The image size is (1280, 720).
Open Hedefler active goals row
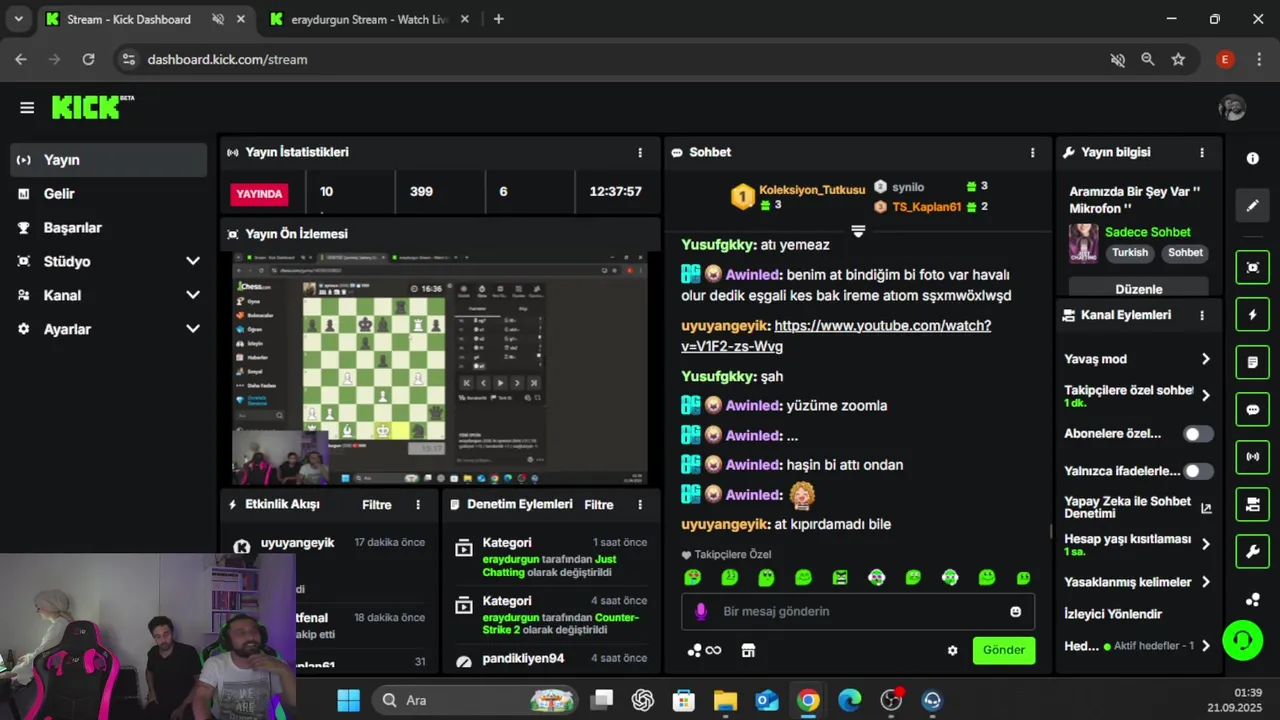click(1138, 646)
